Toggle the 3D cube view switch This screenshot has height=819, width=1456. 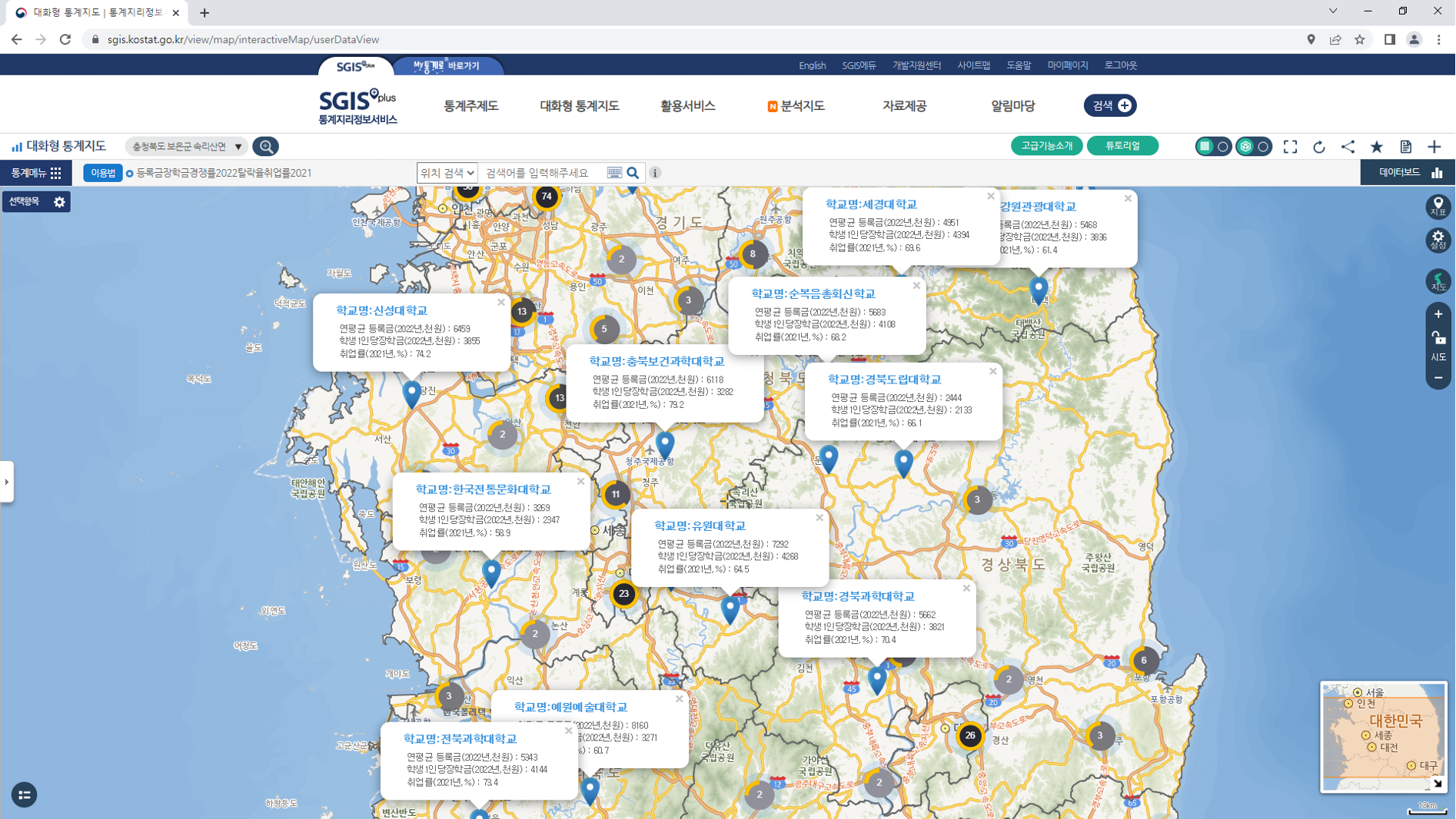[1254, 147]
